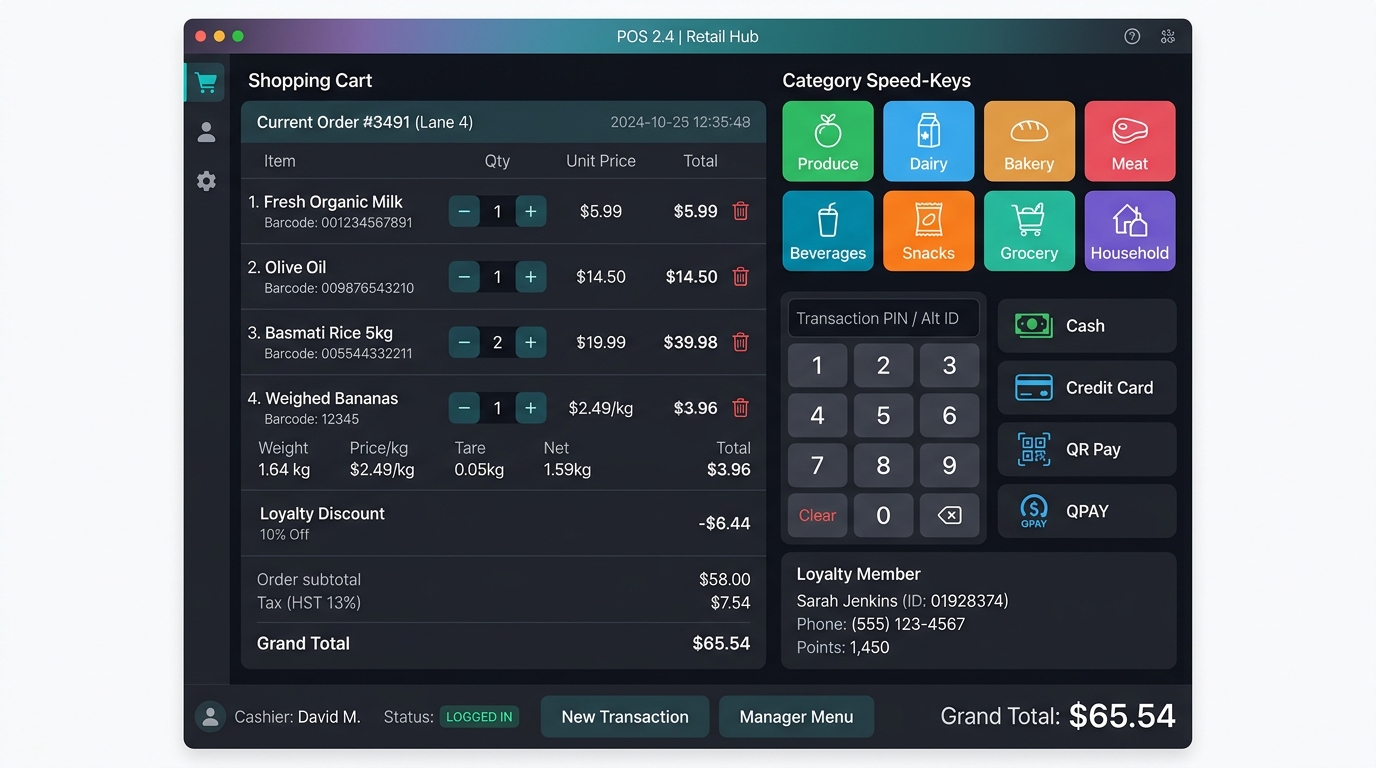Screen dimensions: 1376x768
Task: Open the Manager Menu
Action: point(796,717)
